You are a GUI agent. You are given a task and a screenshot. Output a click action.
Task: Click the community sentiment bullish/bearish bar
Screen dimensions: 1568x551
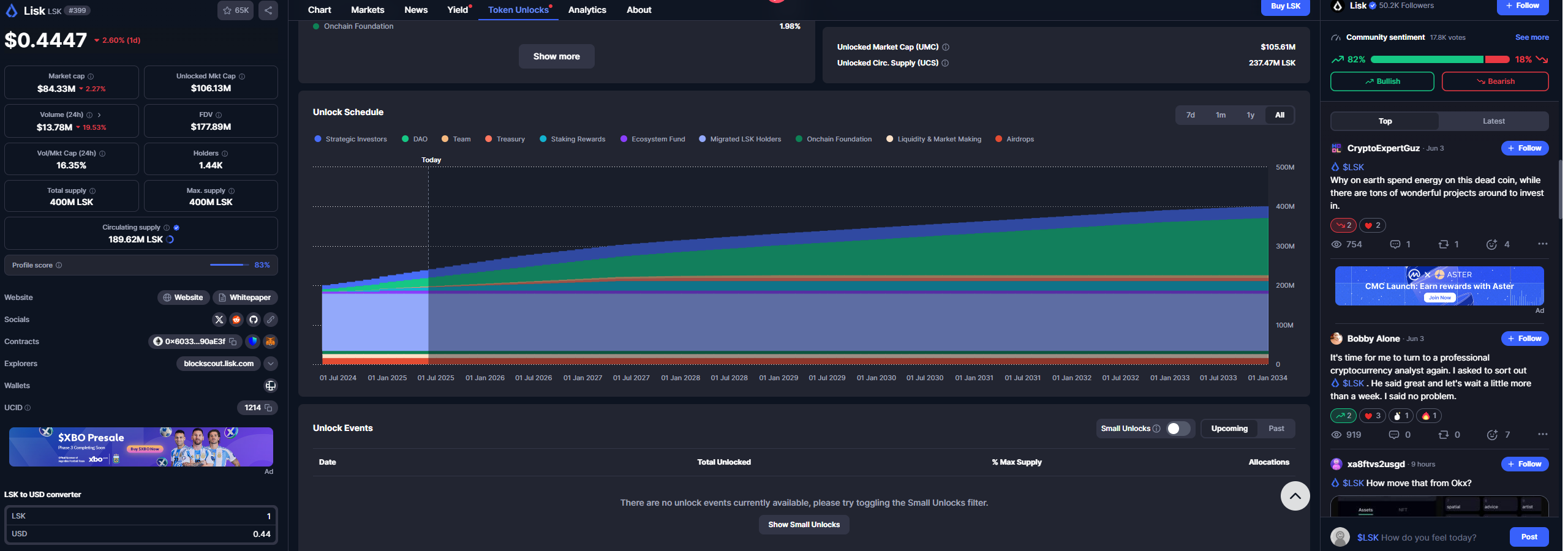1439,59
